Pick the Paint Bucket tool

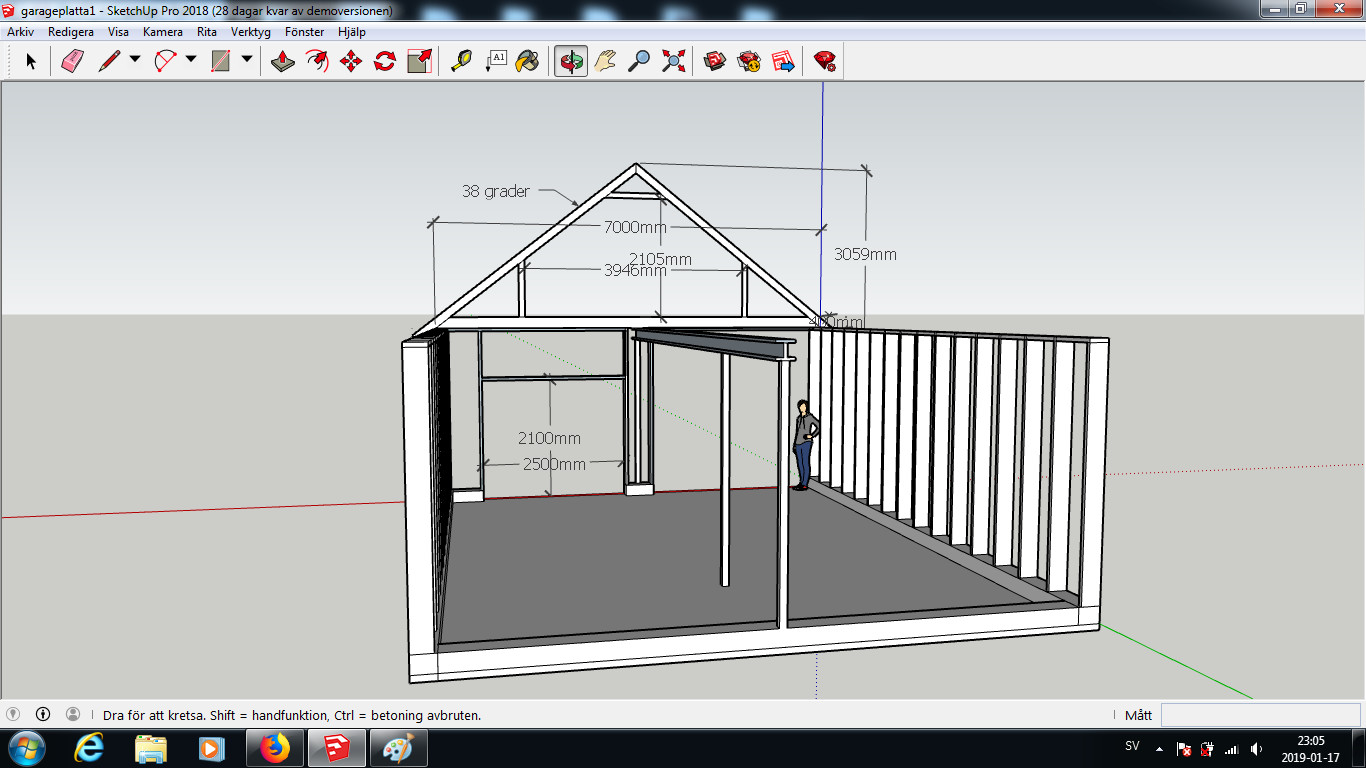tap(527, 62)
